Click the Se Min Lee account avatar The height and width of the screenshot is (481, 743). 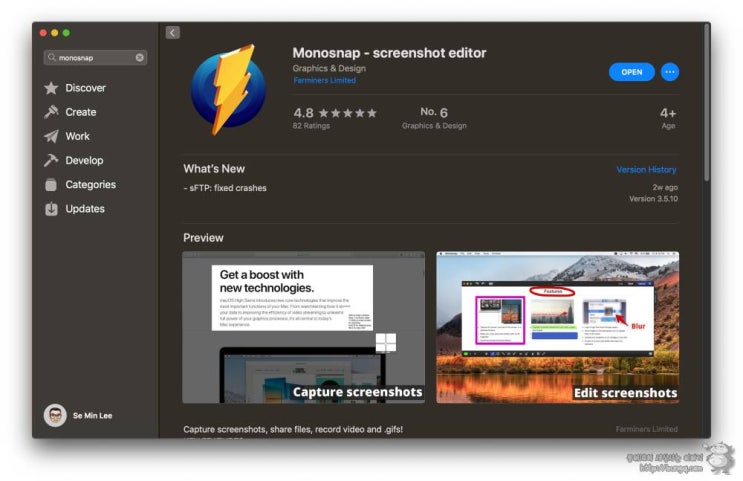(x=55, y=416)
